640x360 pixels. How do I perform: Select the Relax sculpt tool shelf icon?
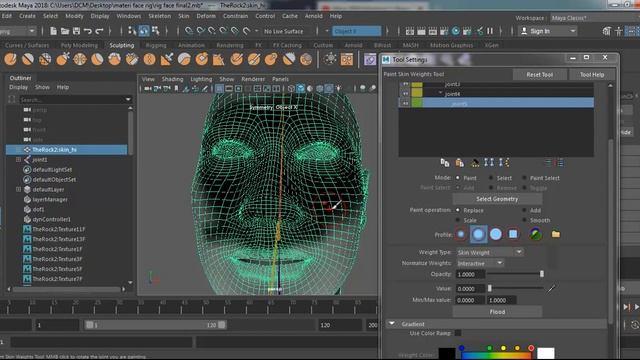point(45,60)
